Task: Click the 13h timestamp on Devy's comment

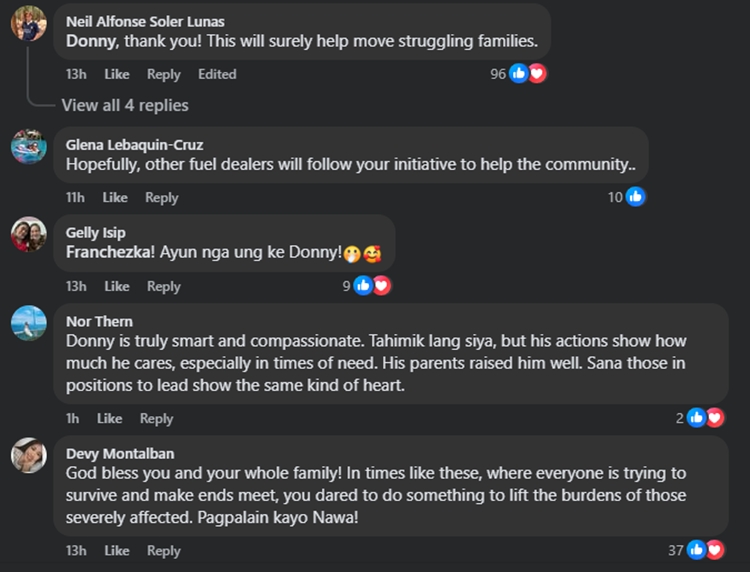Action: pos(76,550)
